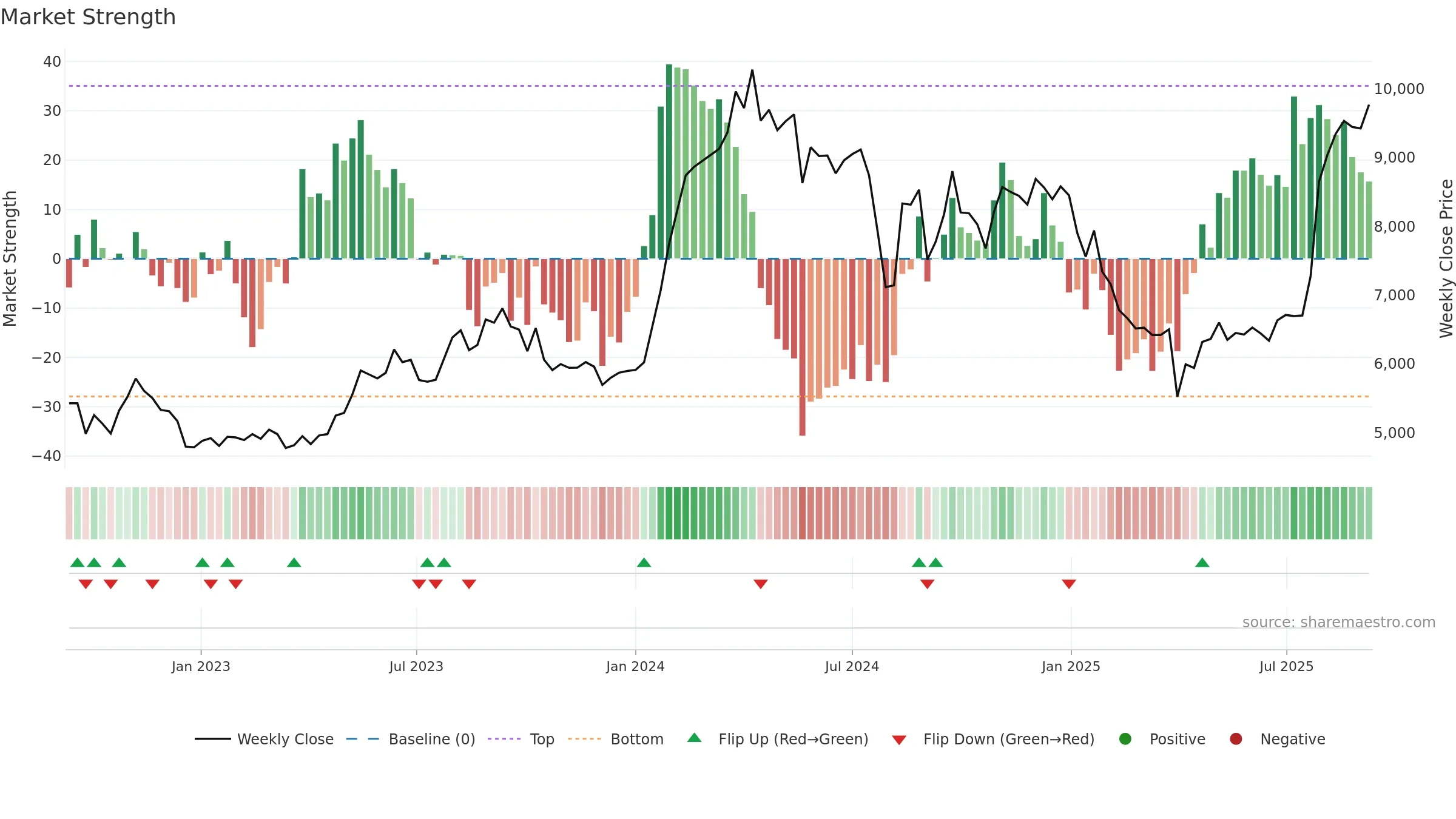The width and height of the screenshot is (1456, 819).
Task: Toggle the Weekly Close legend entry
Action: click(x=264, y=739)
